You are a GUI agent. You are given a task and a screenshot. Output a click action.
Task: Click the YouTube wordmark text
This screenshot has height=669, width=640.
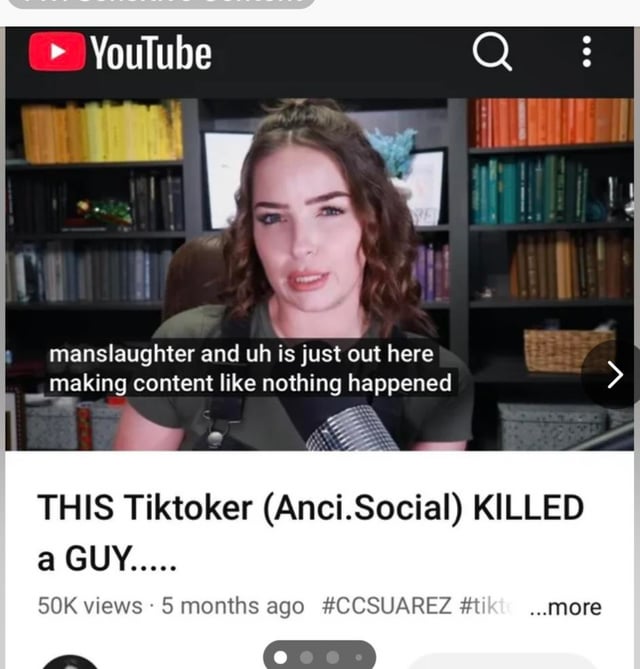151,52
